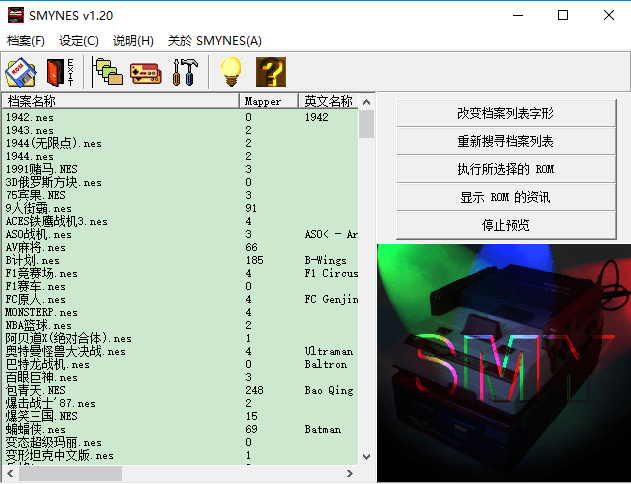The image size is (631, 484).
Task: Click the Ultraman English name cell
Action: pyautogui.click(x=329, y=351)
